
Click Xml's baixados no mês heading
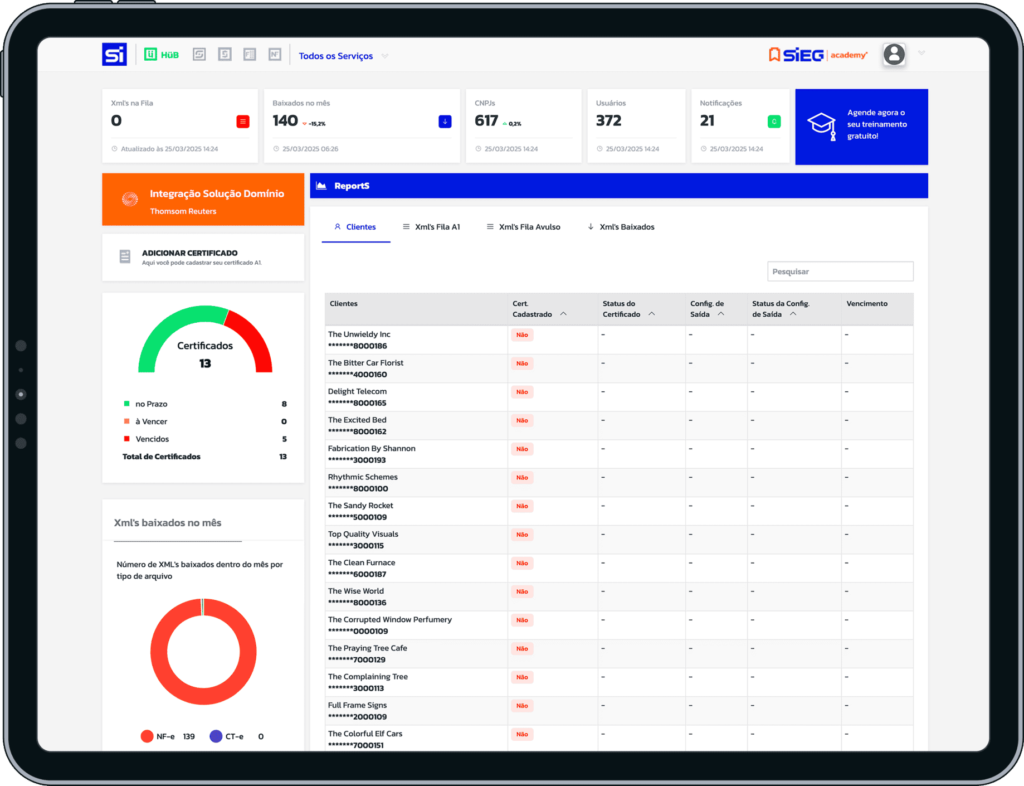pos(168,523)
